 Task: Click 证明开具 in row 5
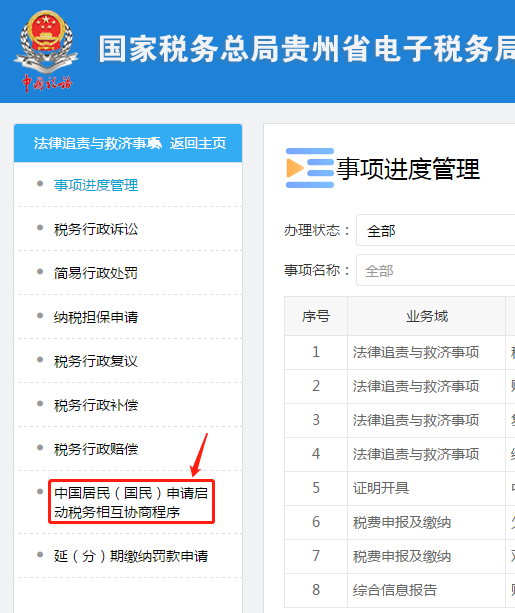(381, 488)
